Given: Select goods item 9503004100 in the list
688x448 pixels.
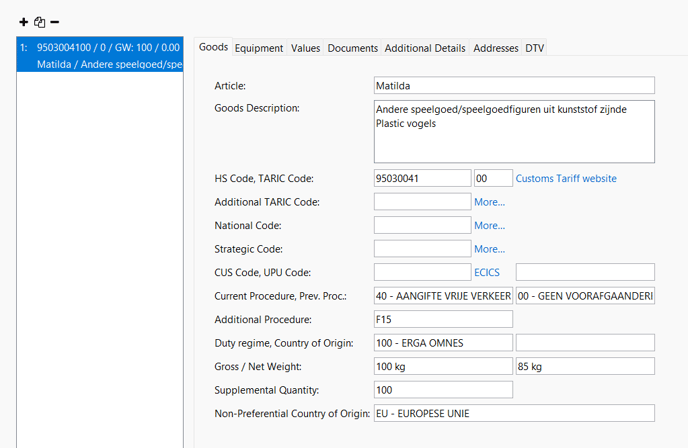Looking at the screenshot, I should (100, 55).
